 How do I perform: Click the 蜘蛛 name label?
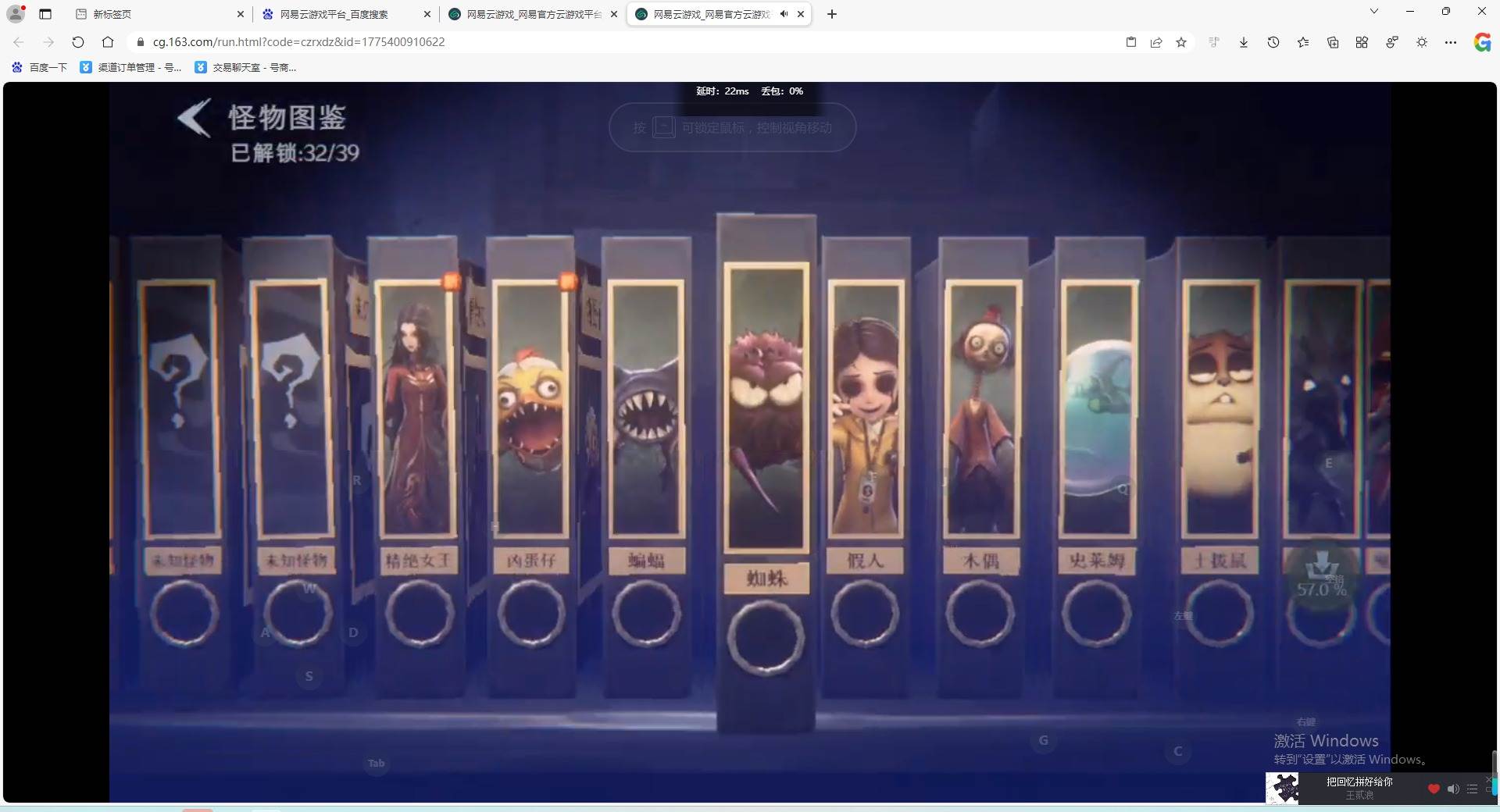(x=766, y=579)
